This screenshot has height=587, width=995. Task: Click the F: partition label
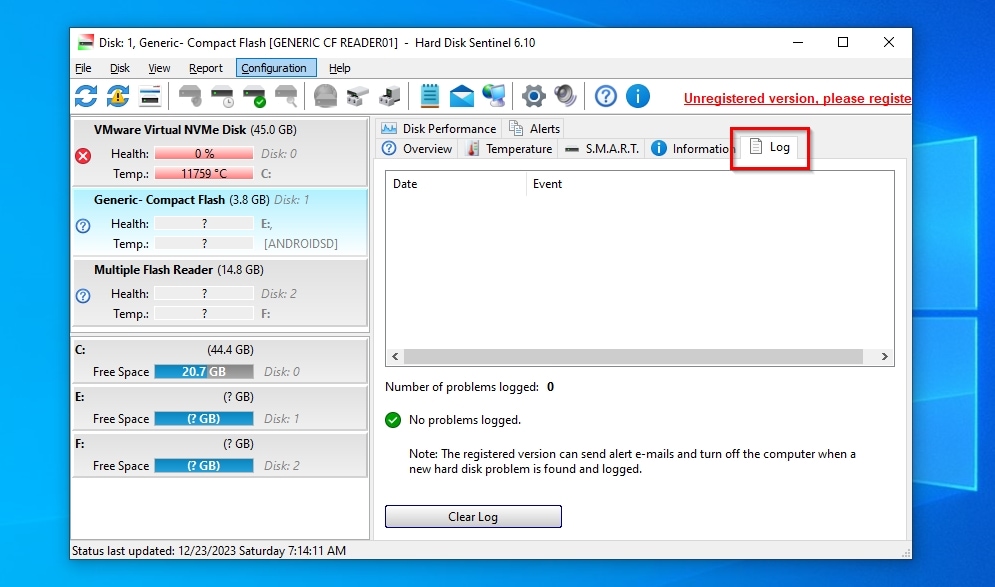click(79, 444)
